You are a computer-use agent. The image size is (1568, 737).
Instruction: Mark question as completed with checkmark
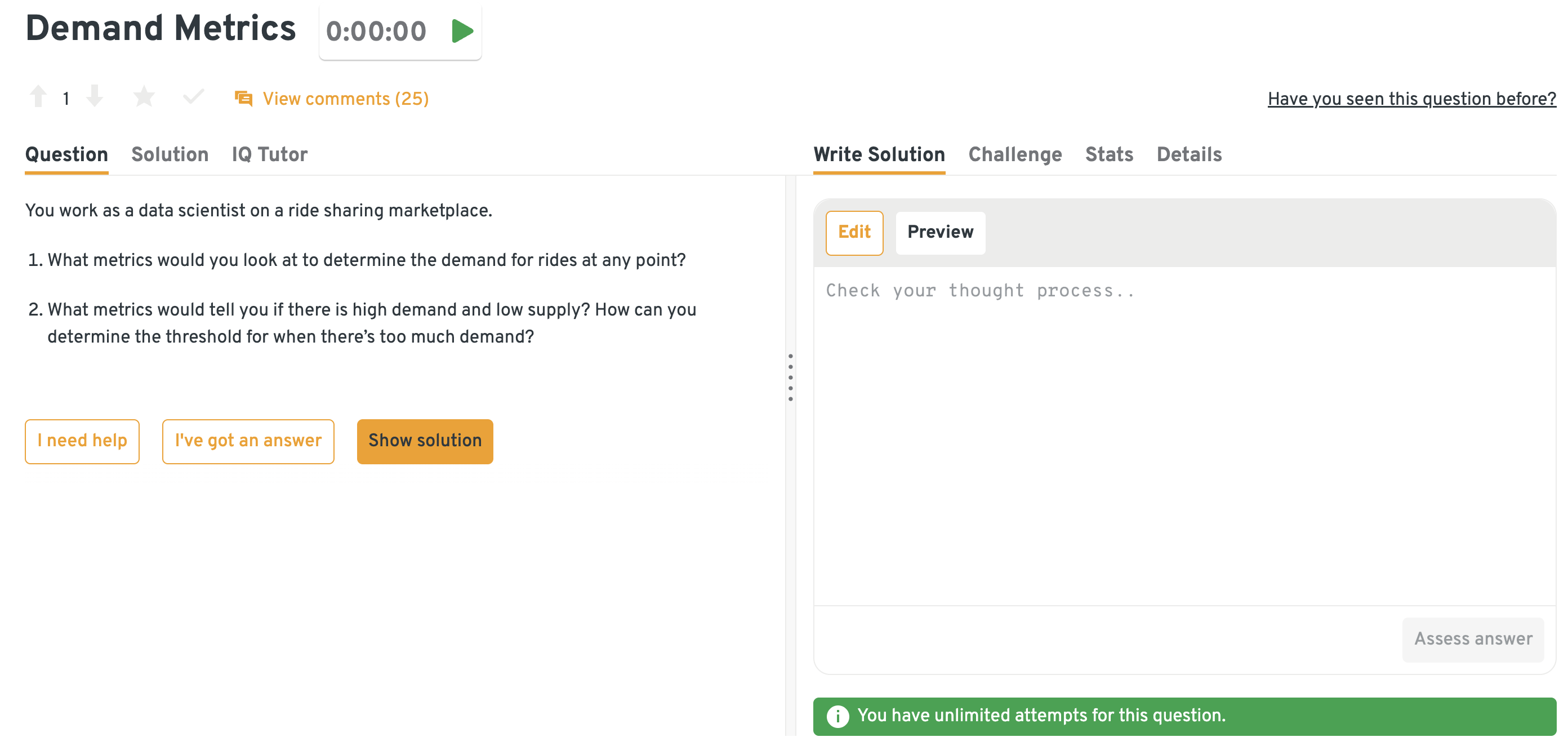(x=194, y=97)
